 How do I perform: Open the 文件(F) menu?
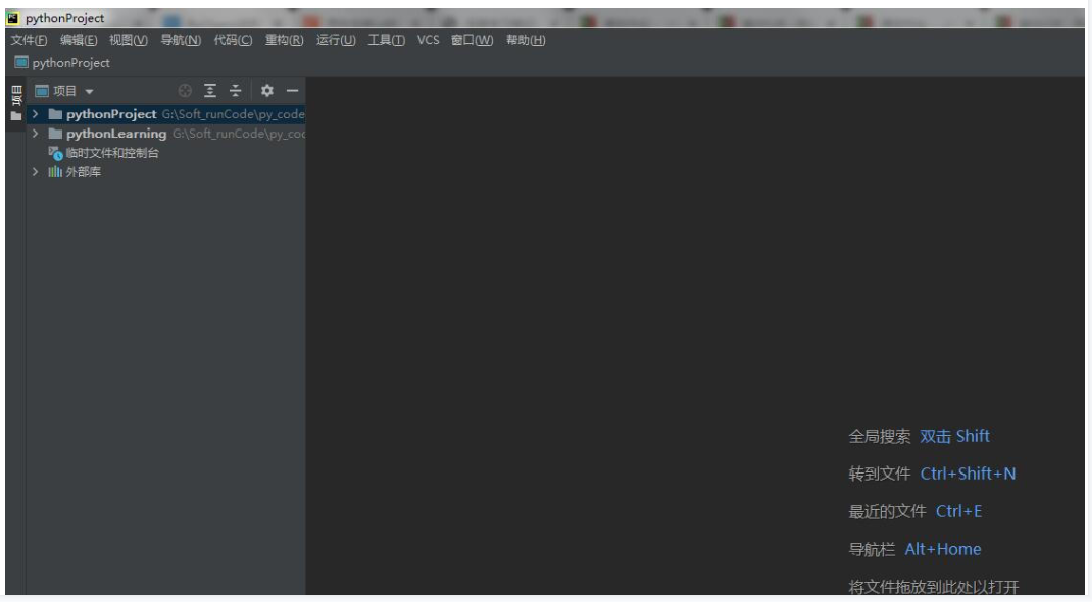click(29, 40)
